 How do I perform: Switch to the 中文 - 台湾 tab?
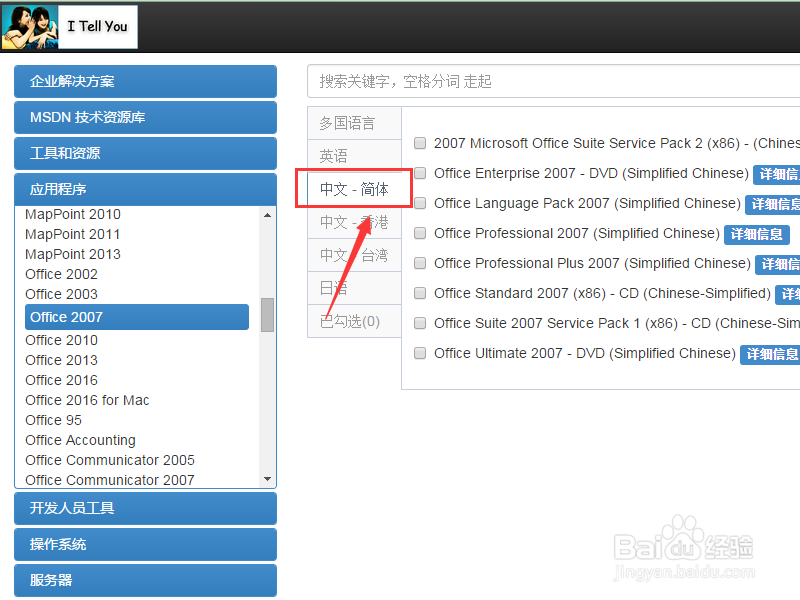[x=354, y=255]
